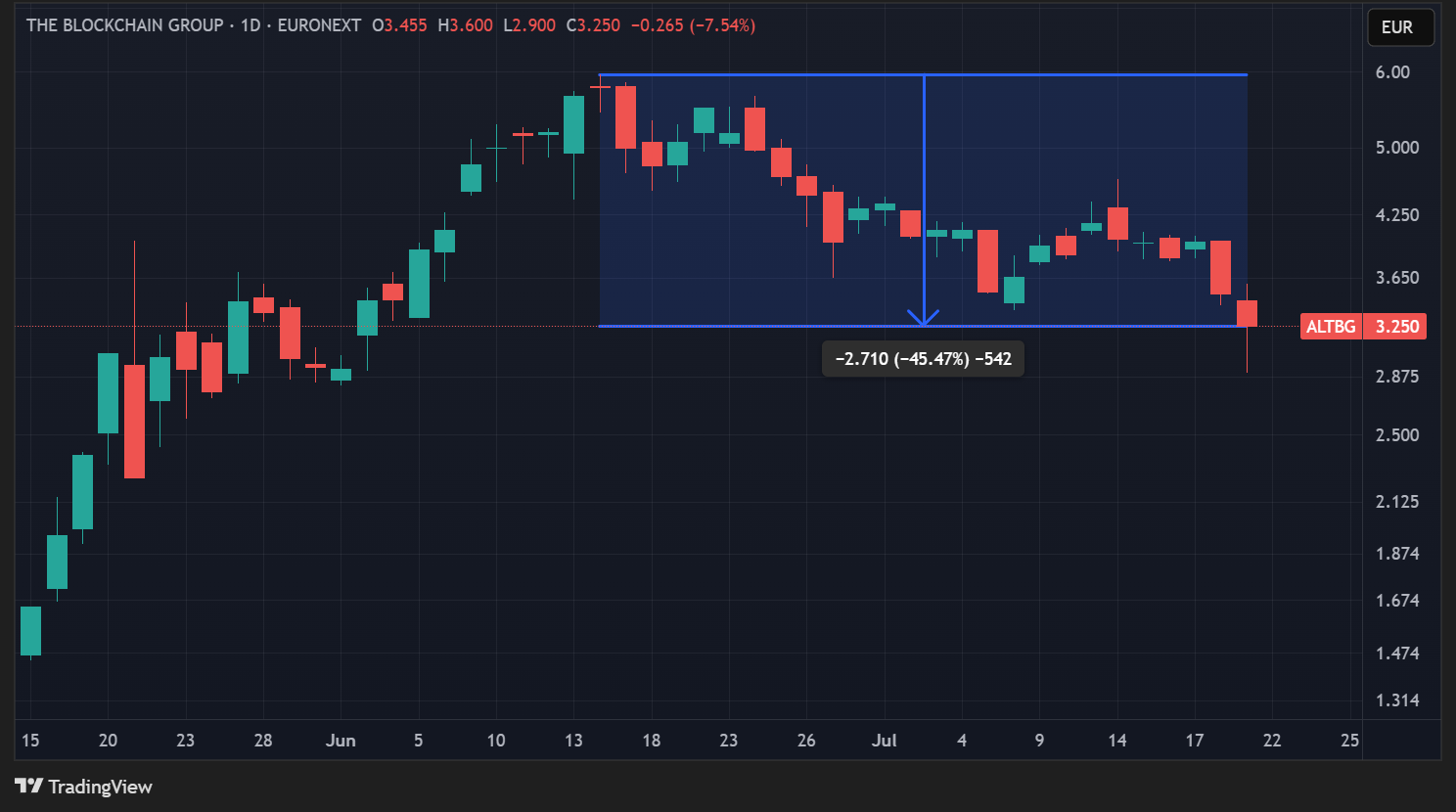Select the −2.710 (−45.47%) measurement tooltip
The width and height of the screenshot is (1456, 812).
[x=923, y=359]
